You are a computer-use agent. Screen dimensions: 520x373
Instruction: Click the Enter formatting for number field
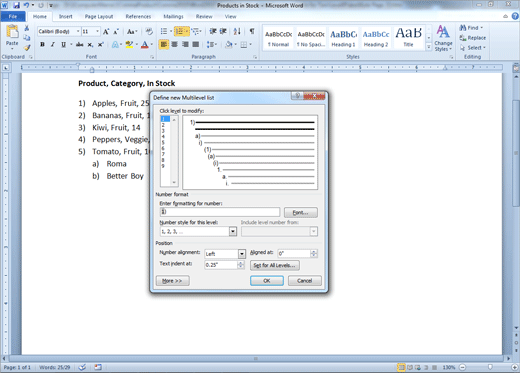(x=220, y=212)
